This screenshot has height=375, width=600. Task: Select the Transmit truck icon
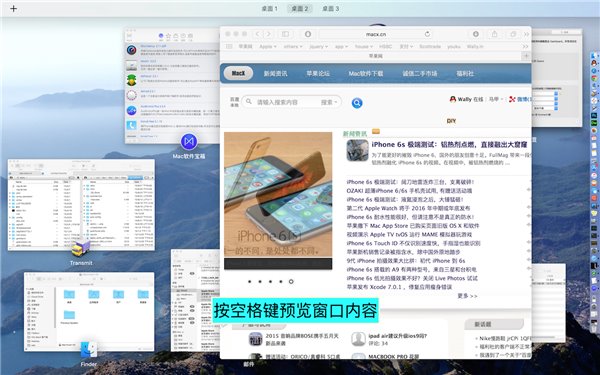click(x=81, y=248)
